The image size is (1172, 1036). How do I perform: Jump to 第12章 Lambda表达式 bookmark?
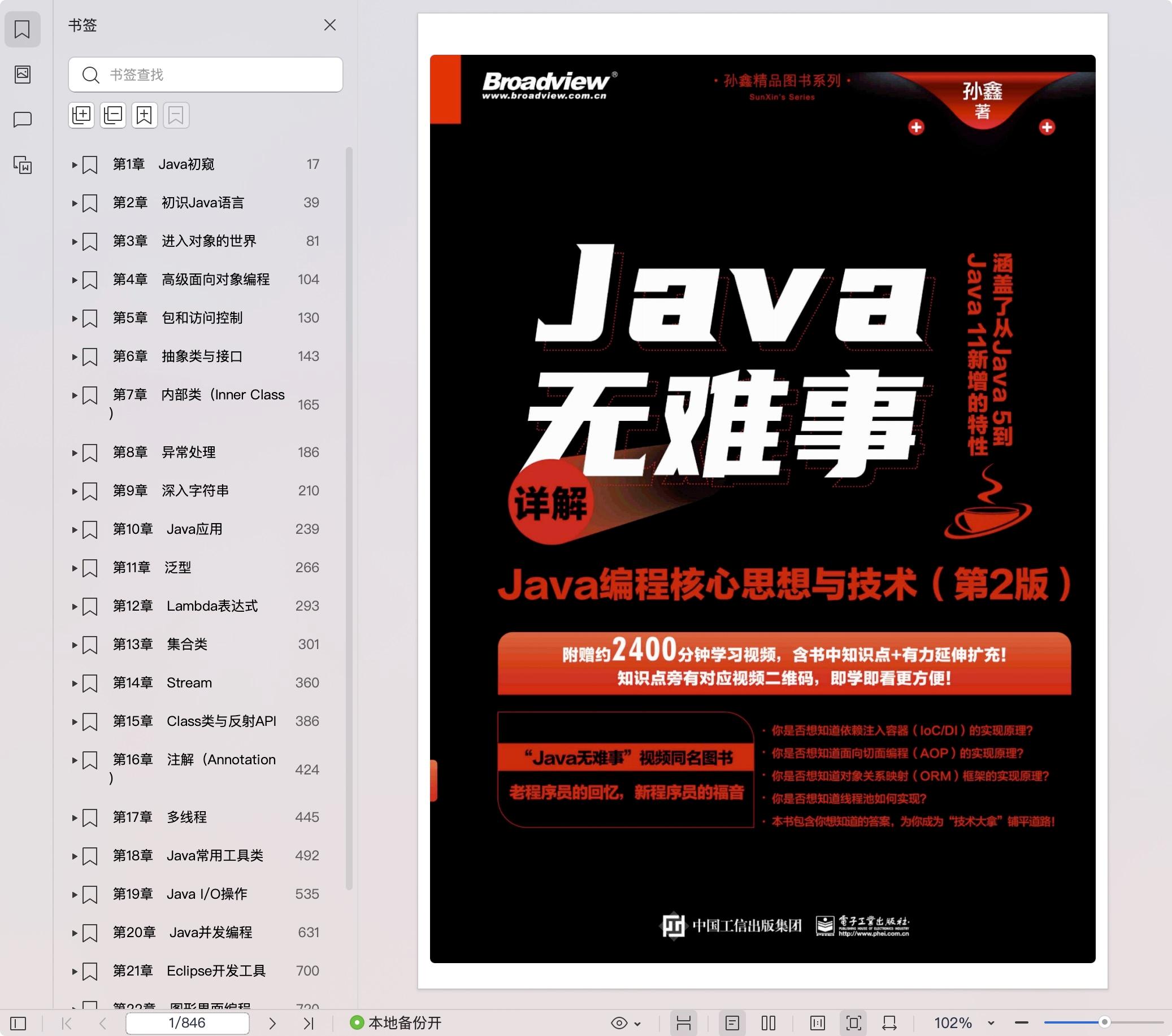pos(185,606)
